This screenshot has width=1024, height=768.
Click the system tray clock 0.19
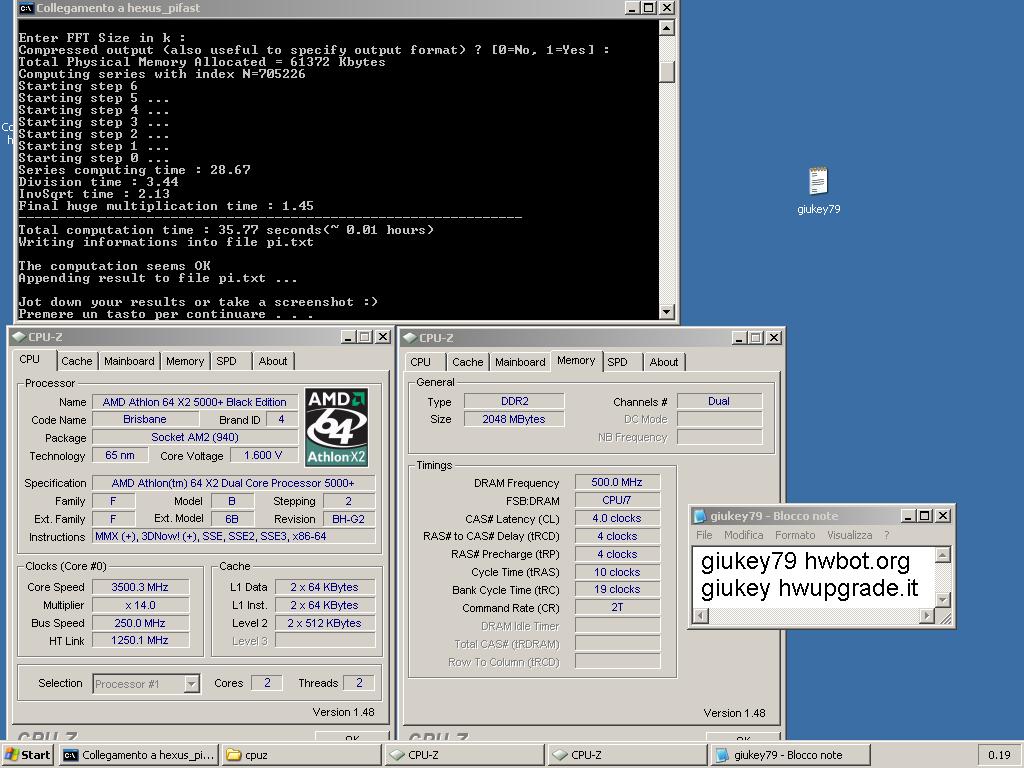[999, 755]
